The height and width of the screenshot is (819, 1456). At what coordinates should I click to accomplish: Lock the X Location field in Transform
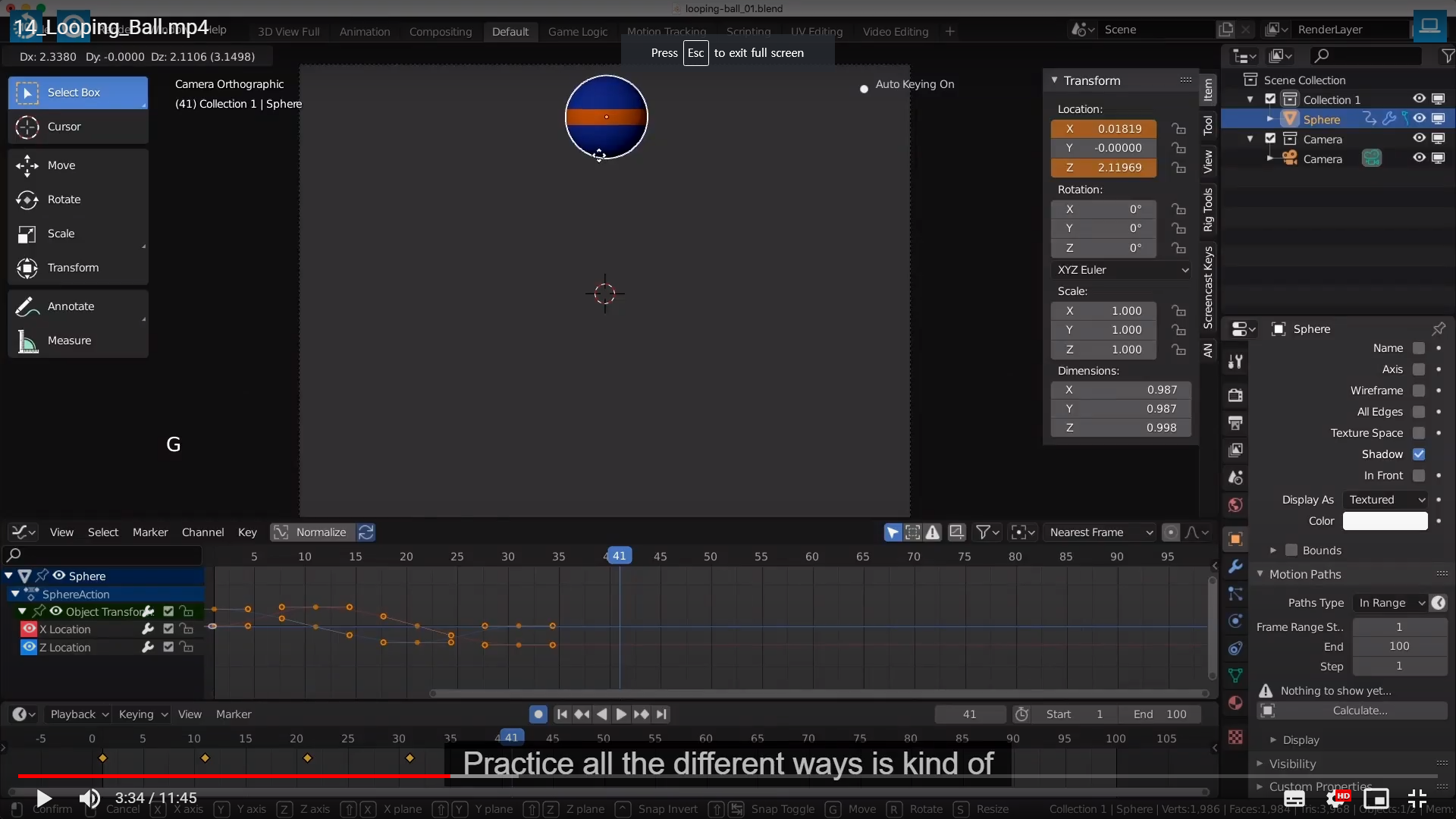pos(1178,129)
